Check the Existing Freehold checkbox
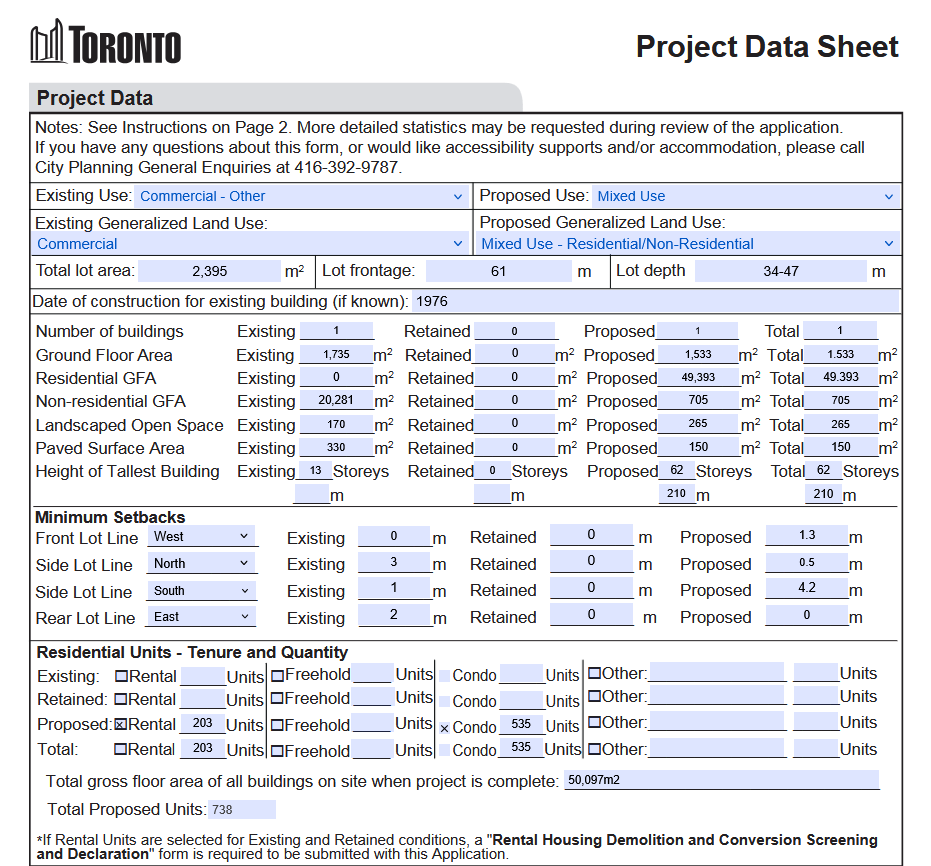 (277, 675)
